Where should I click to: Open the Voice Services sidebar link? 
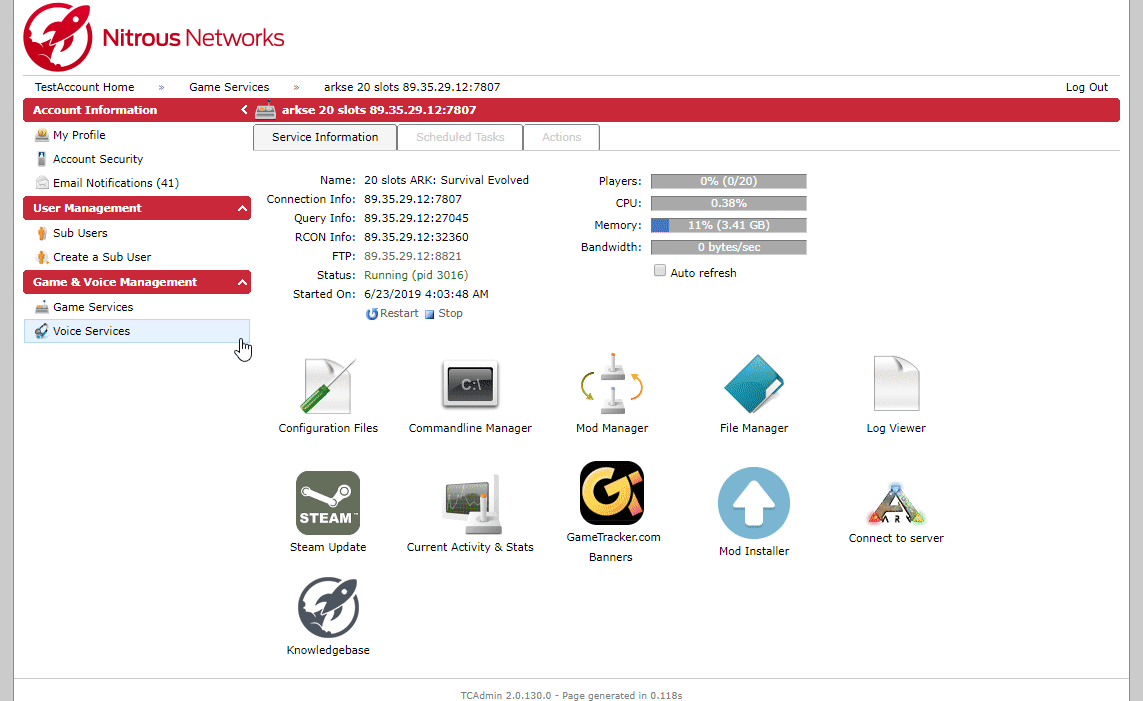(x=91, y=331)
